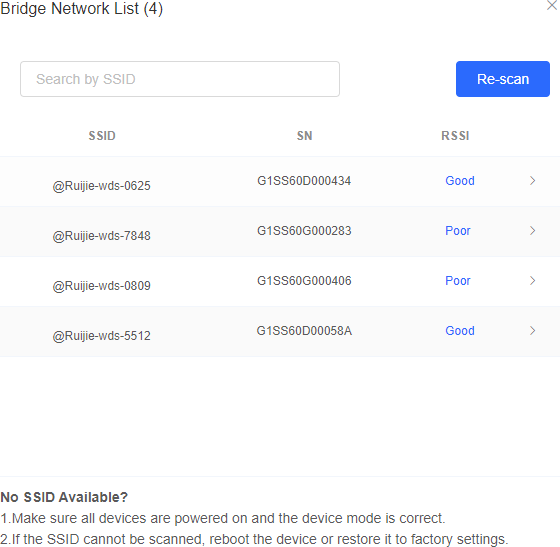Click serial number G1SS60G000406

pyautogui.click(x=304, y=281)
